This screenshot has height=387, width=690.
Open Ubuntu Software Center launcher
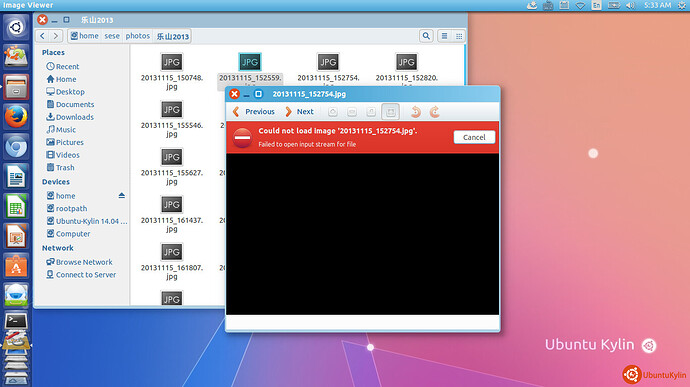[16, 266]
